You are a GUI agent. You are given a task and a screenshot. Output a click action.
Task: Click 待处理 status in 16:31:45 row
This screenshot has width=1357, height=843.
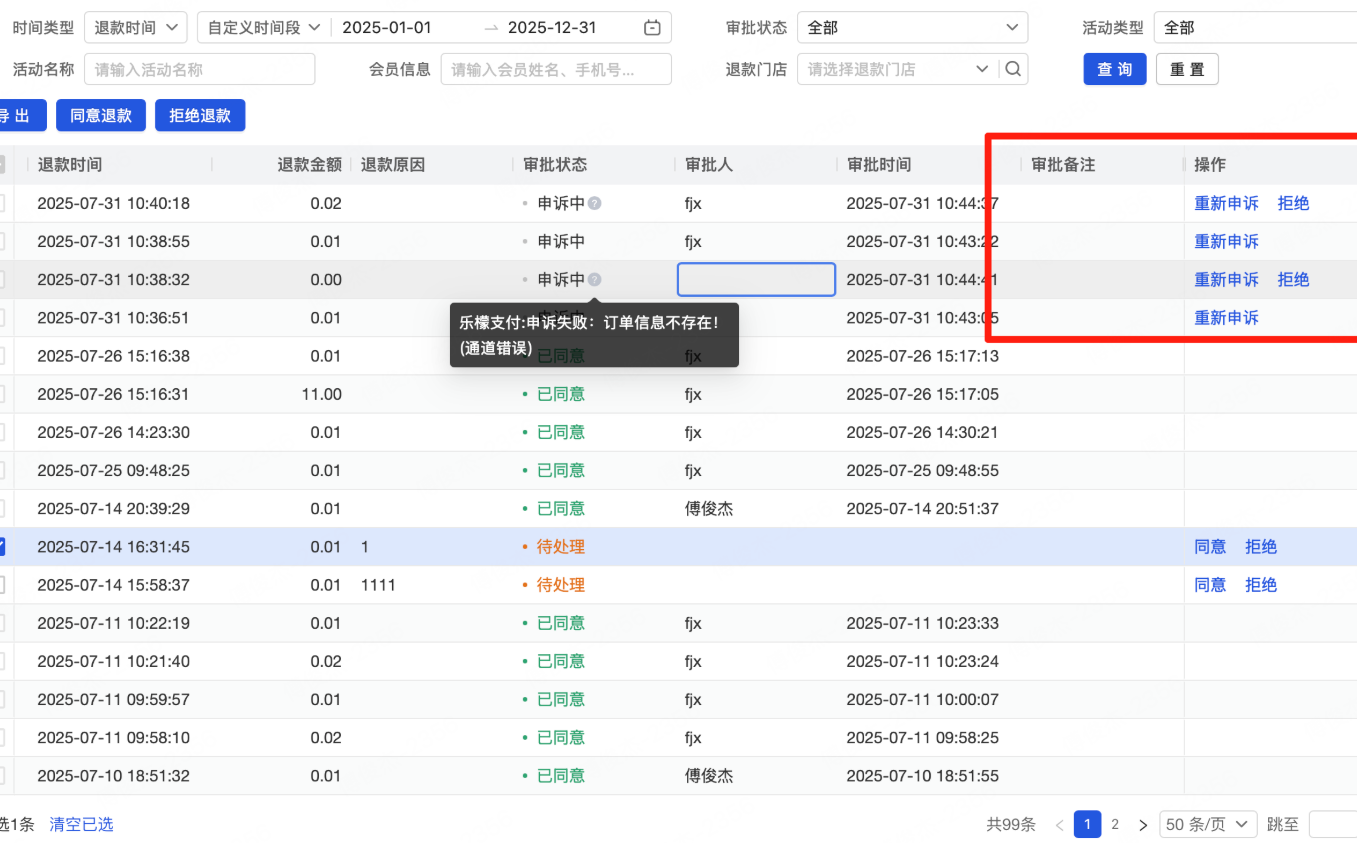click(x=561, y=547)
